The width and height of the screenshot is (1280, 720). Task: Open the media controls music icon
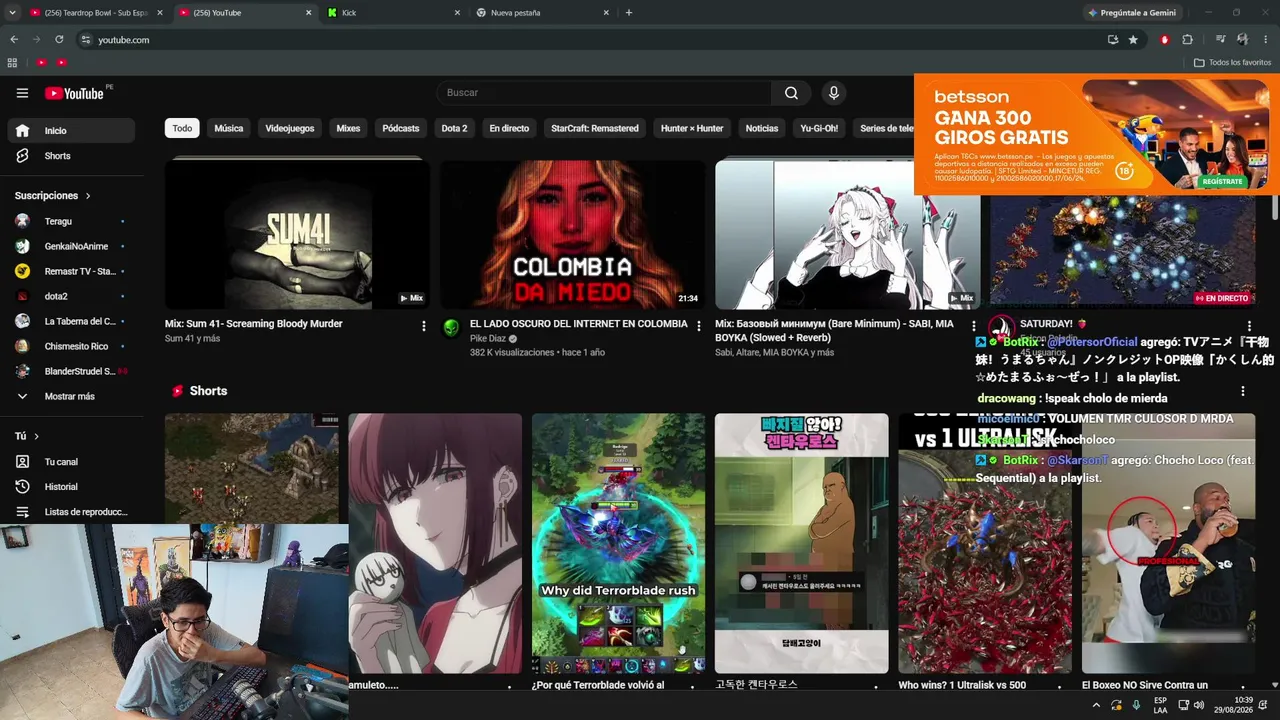1221,40
